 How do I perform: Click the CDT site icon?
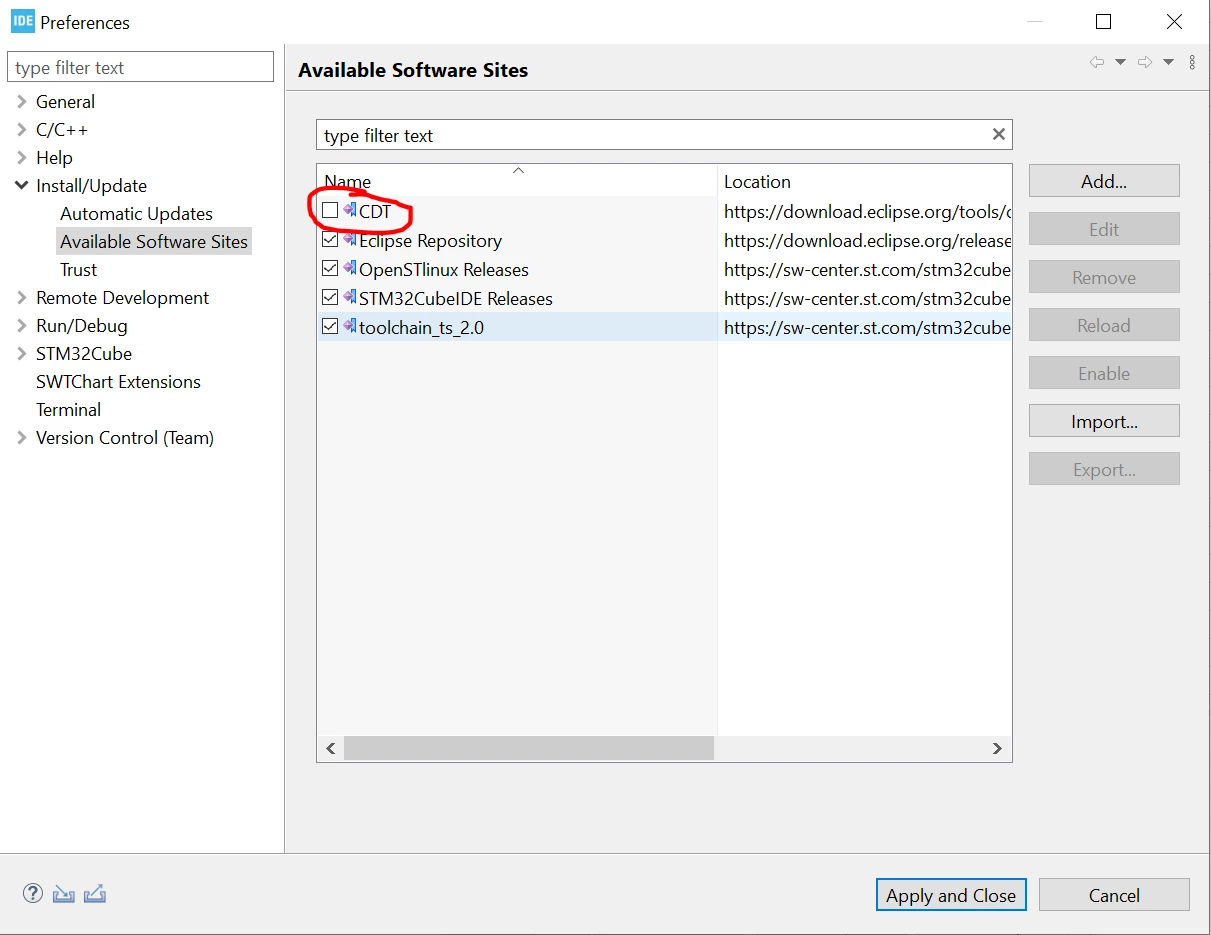(350, 209)
